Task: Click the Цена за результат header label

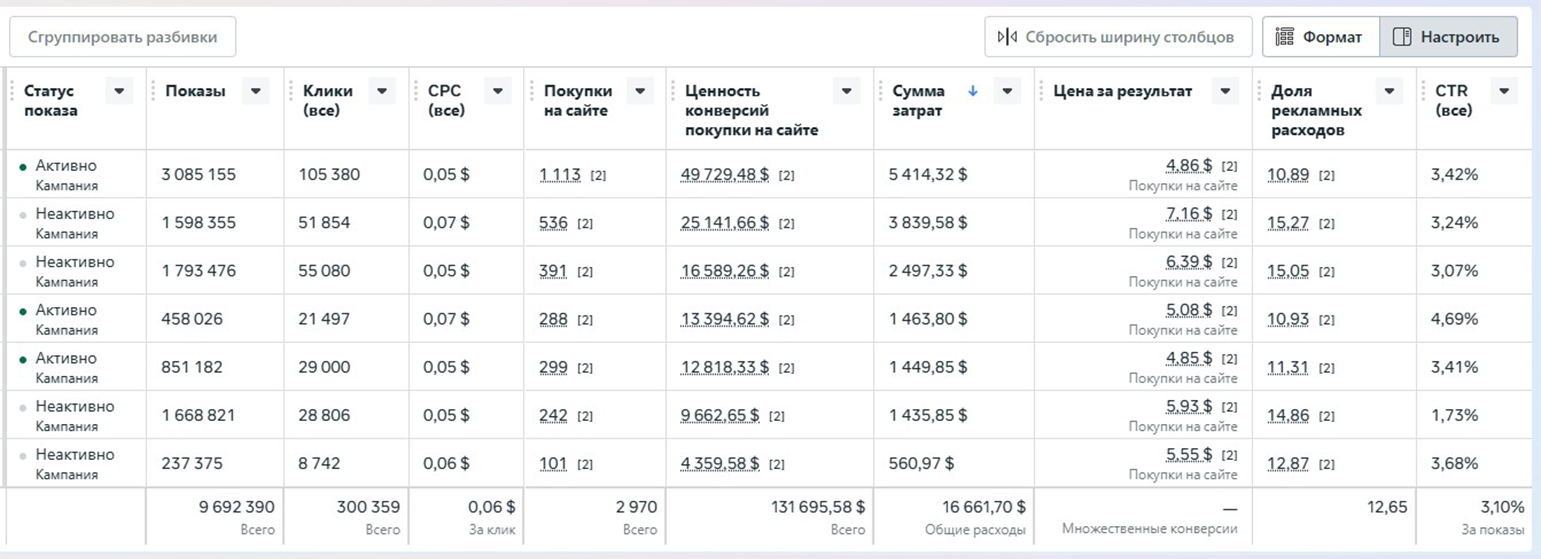Action: click(x=1123, y=91)
